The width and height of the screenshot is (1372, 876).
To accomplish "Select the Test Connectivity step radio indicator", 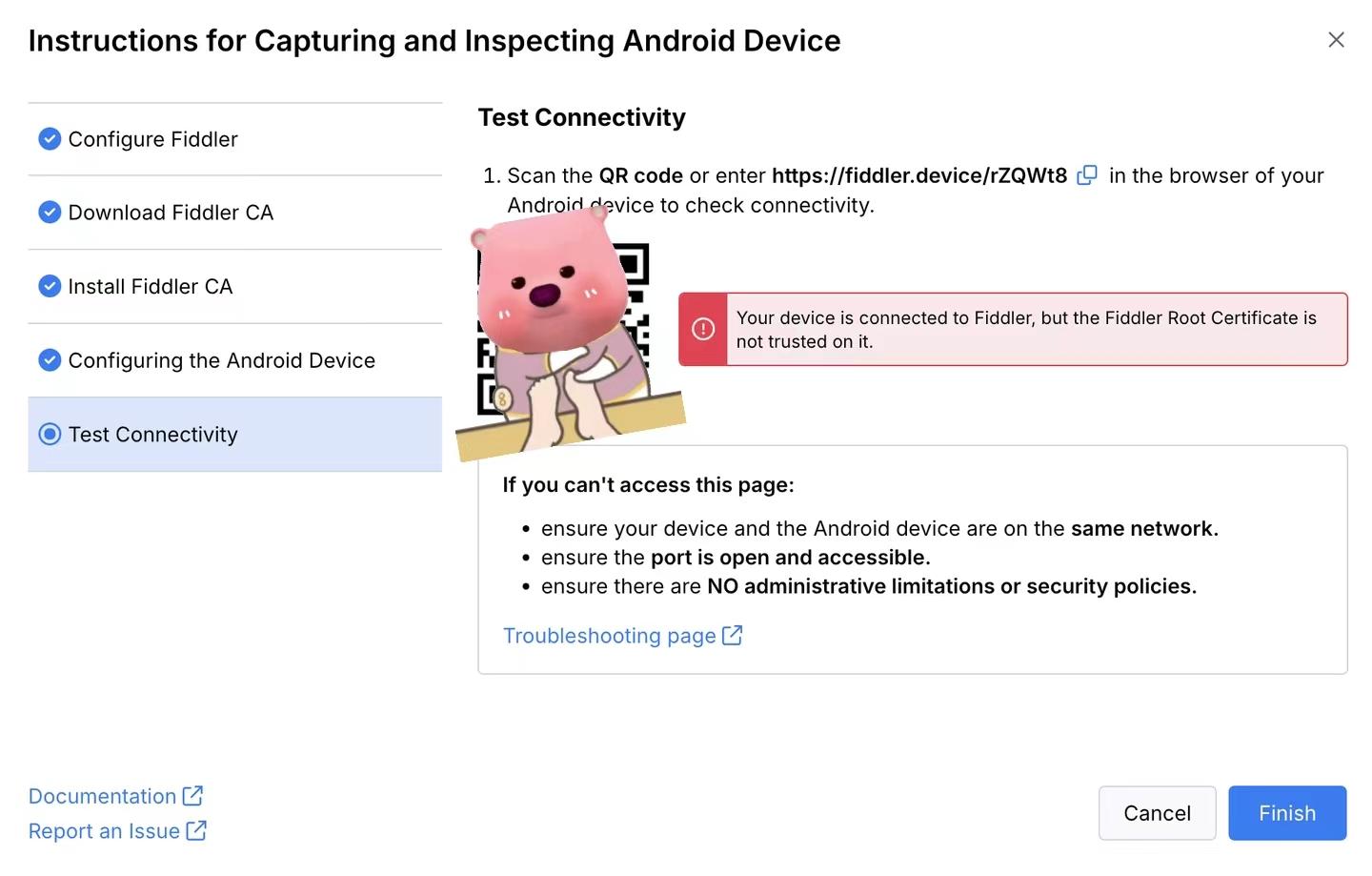I will coord(50,435).
